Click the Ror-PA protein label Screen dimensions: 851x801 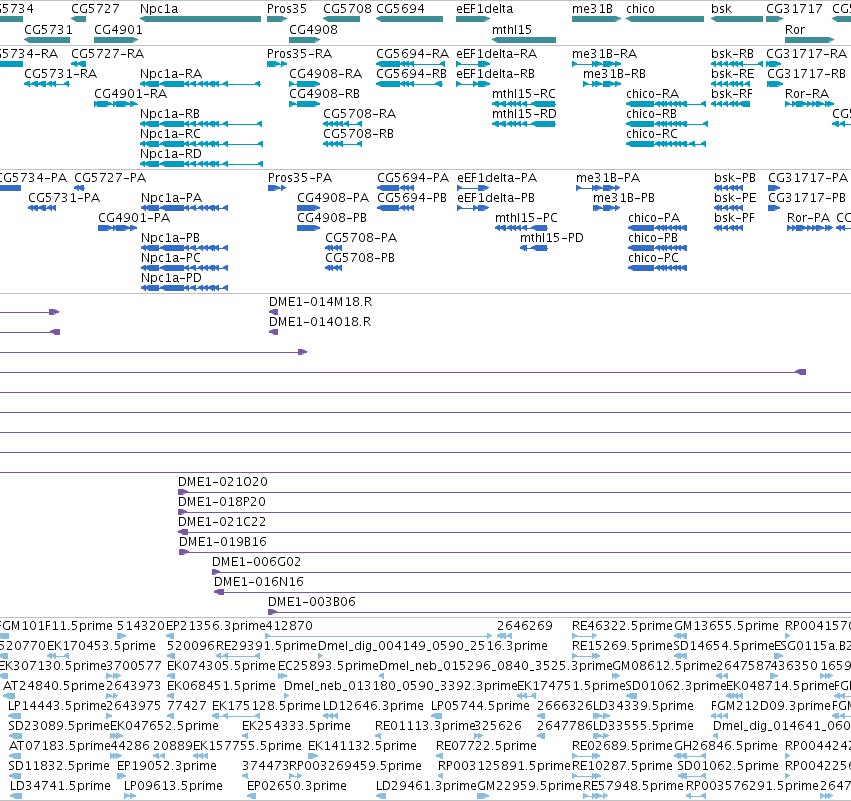(x=809, y=218)
